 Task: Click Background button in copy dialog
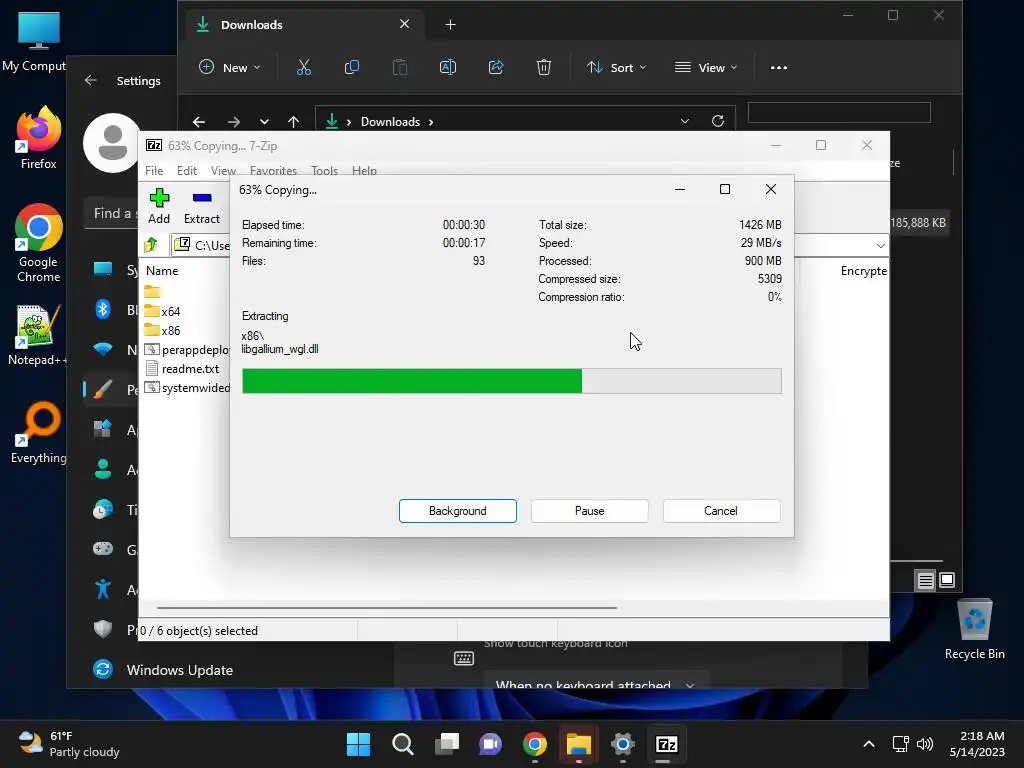(458, 511)
